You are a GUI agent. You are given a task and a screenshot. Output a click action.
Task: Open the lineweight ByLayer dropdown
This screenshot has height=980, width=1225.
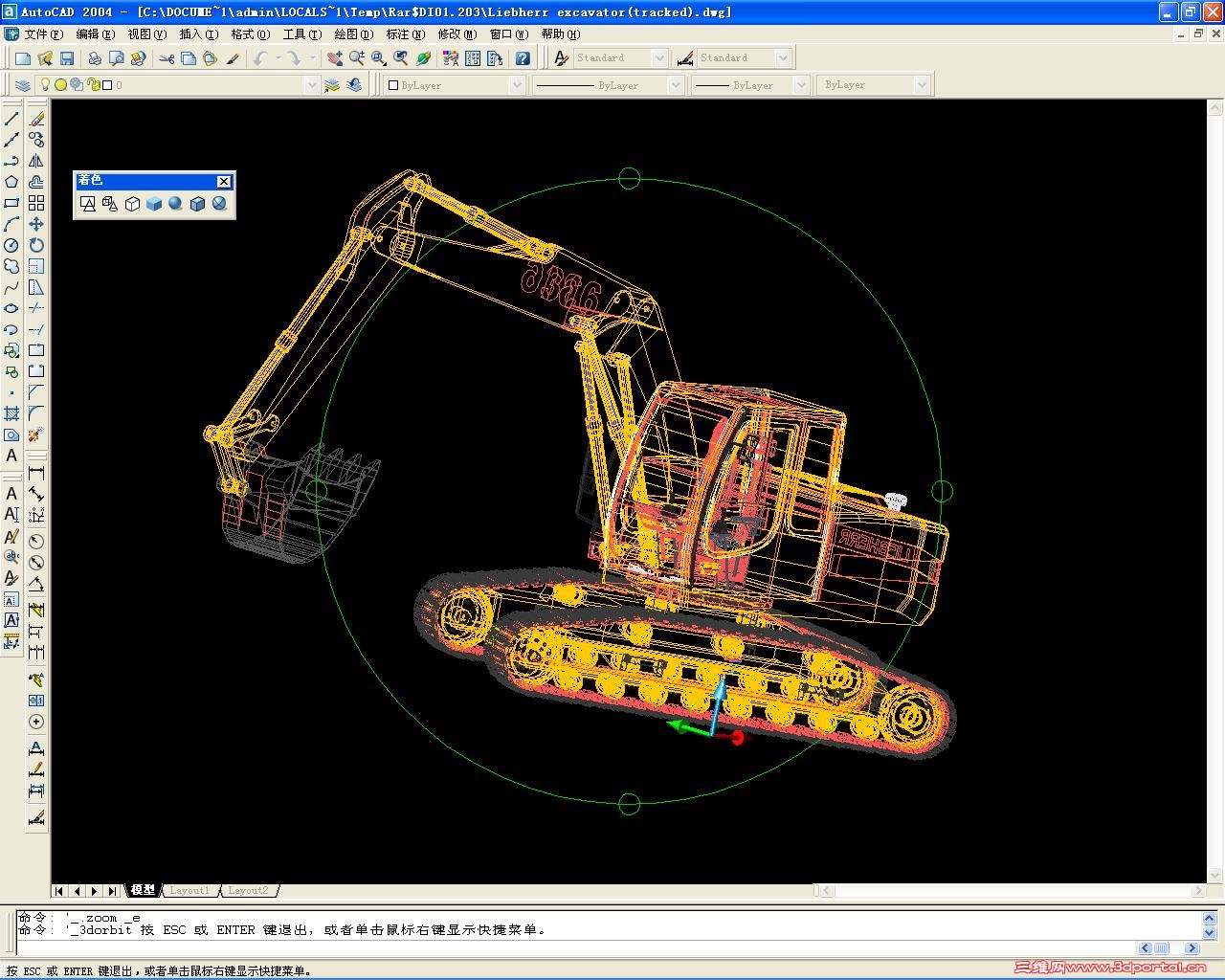(x=800, y=85)
